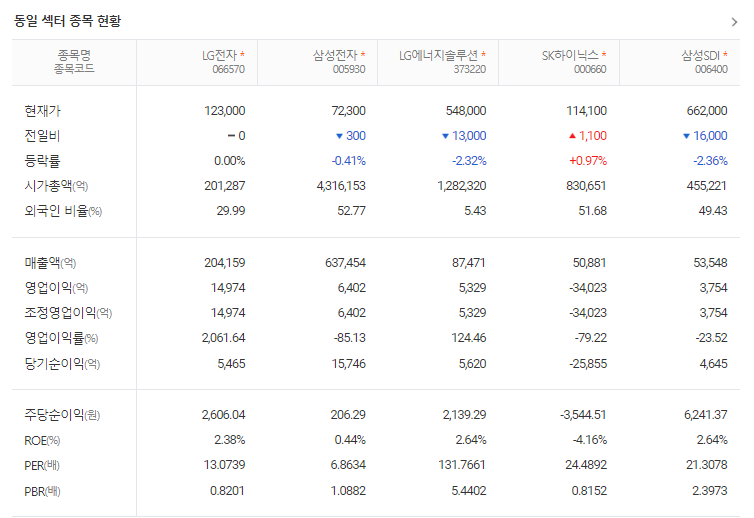The height and width of the screenshot is (518, 754).
Task: Click sales value 87,471
Action: [468, 263]
